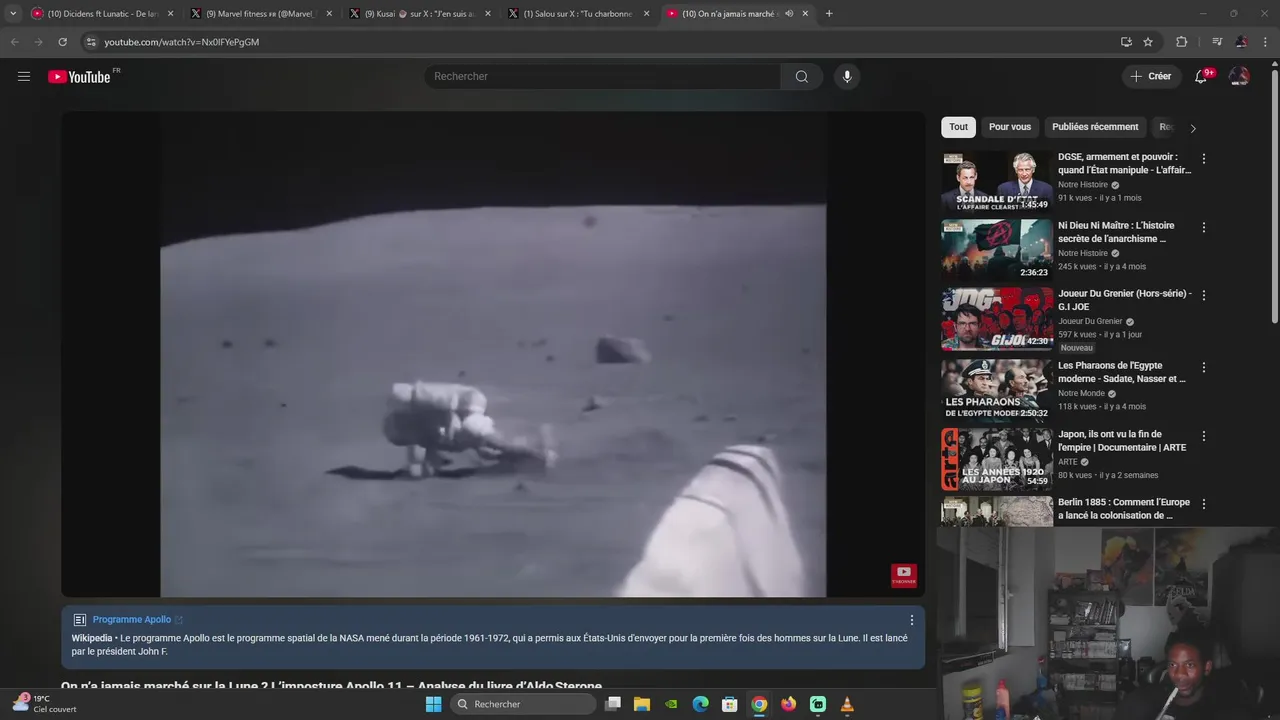Open Chrome three-dot menu
1280x720 pixels.
pos(1266,42)
